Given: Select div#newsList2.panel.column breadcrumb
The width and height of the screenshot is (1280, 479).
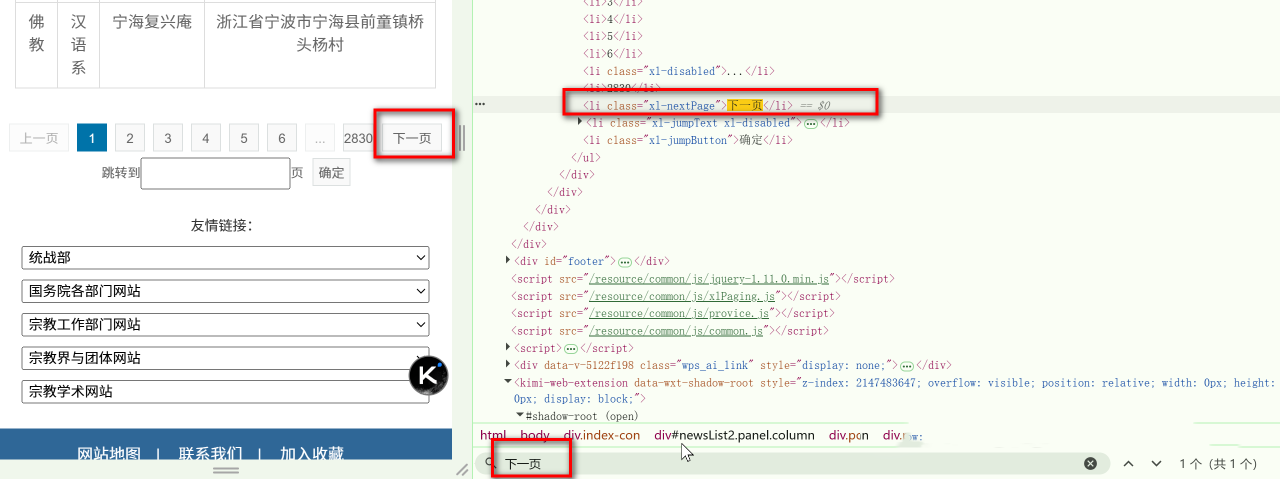Looking at the screenshot, I should [x=735, y=435].
